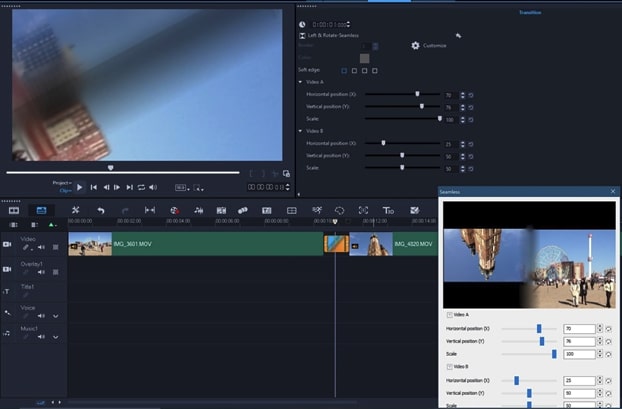Viewport: 622px width, 409px height.
Task: Collapse the Video A section in options panel
Action: (x=300, y=82)
